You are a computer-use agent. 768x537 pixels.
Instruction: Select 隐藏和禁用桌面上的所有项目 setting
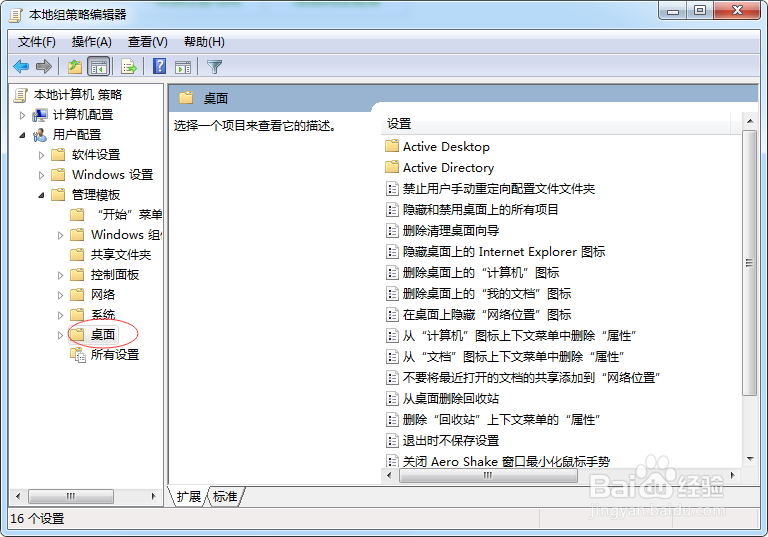click(473, 210)
